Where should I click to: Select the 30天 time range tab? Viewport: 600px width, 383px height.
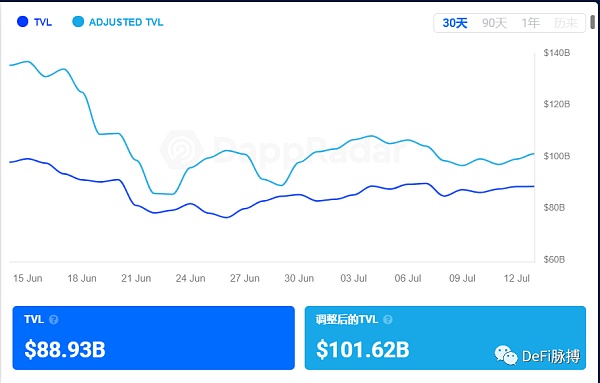(x=455, y=23)
